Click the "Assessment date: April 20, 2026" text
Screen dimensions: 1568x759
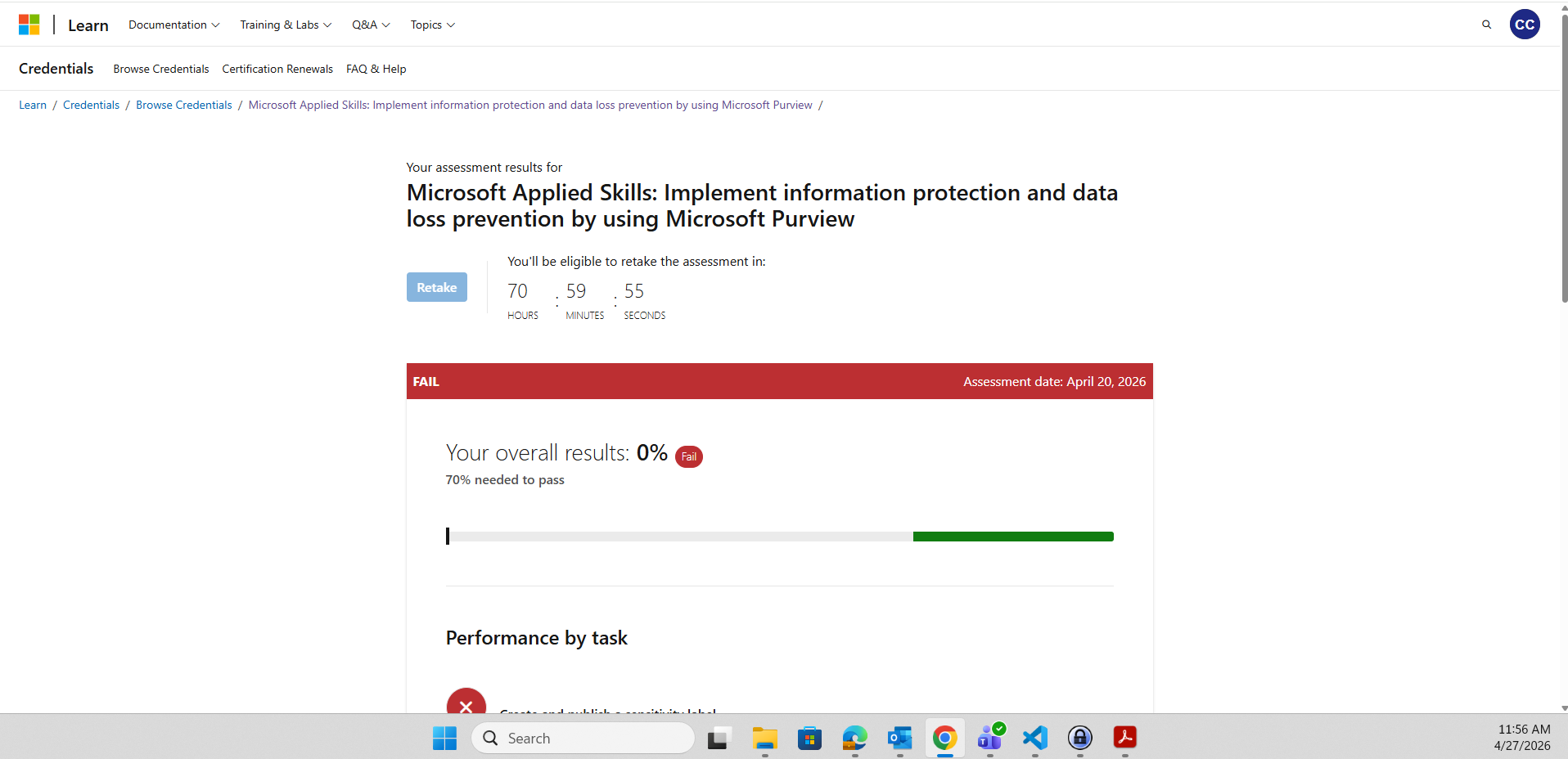1054,381
